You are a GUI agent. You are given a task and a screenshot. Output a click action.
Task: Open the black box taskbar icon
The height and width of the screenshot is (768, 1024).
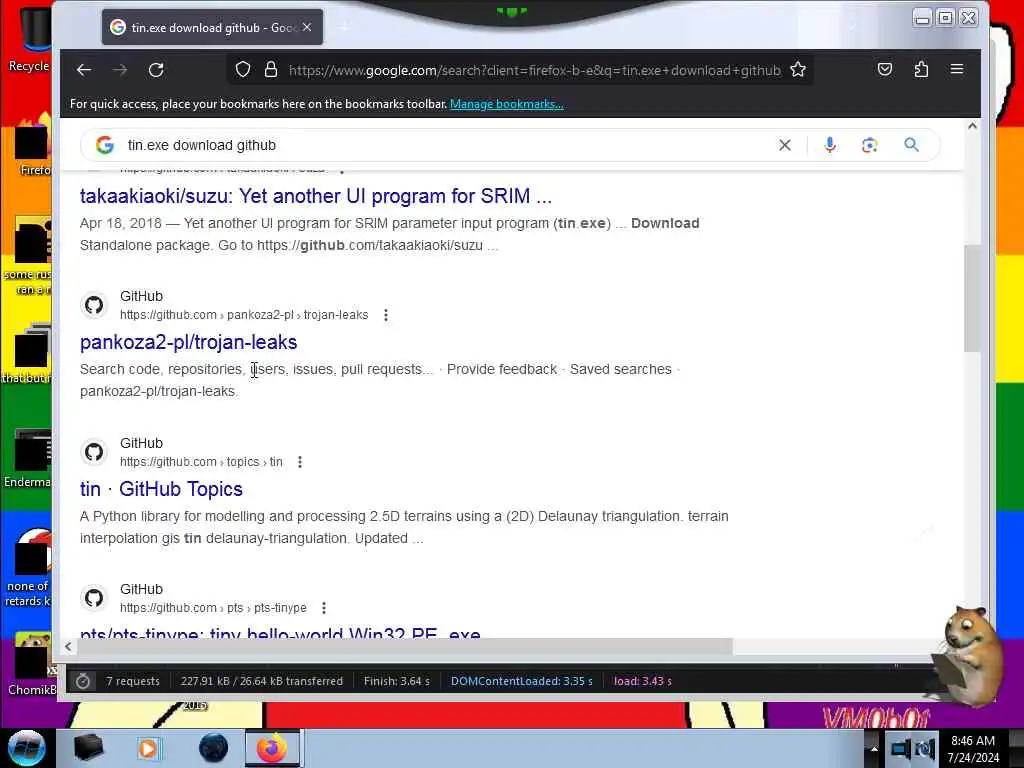[x=88, y=748]
